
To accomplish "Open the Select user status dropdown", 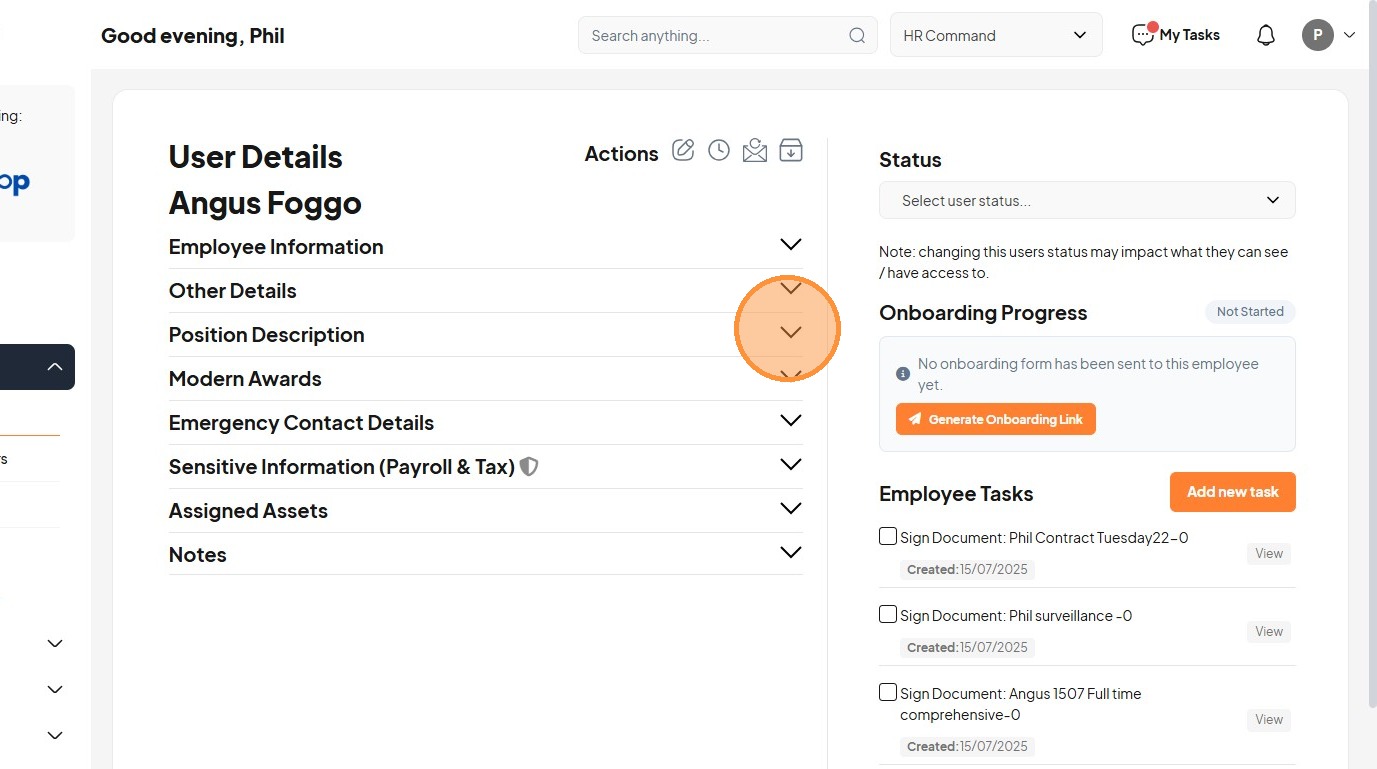I will click(1087, 200).
